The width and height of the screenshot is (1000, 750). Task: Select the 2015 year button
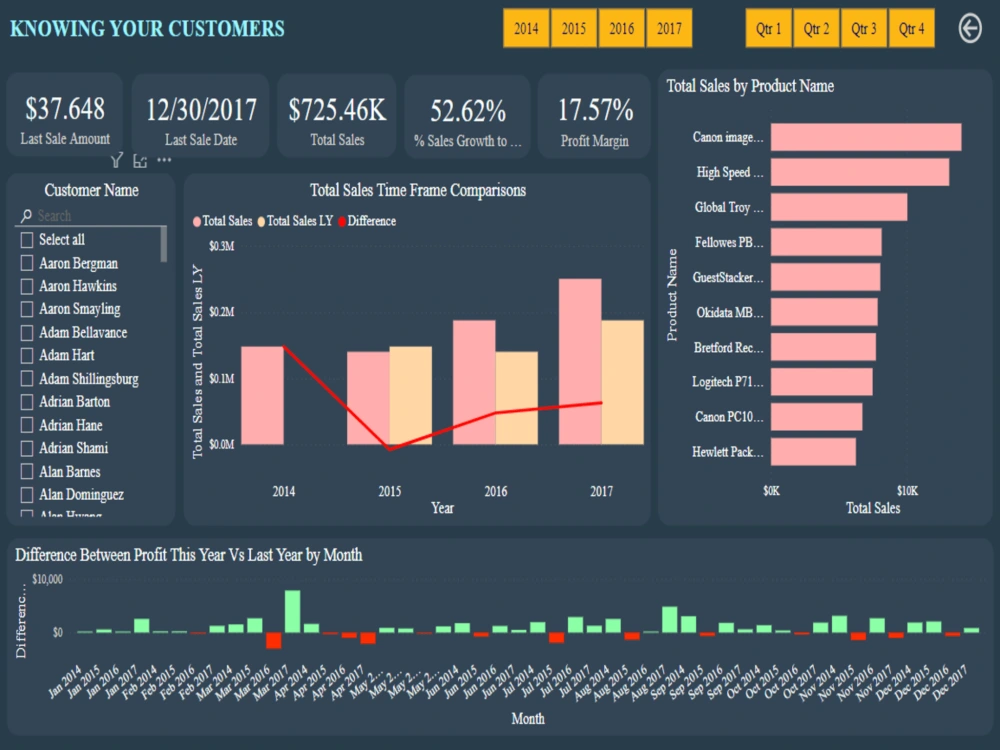click(574, 28)
